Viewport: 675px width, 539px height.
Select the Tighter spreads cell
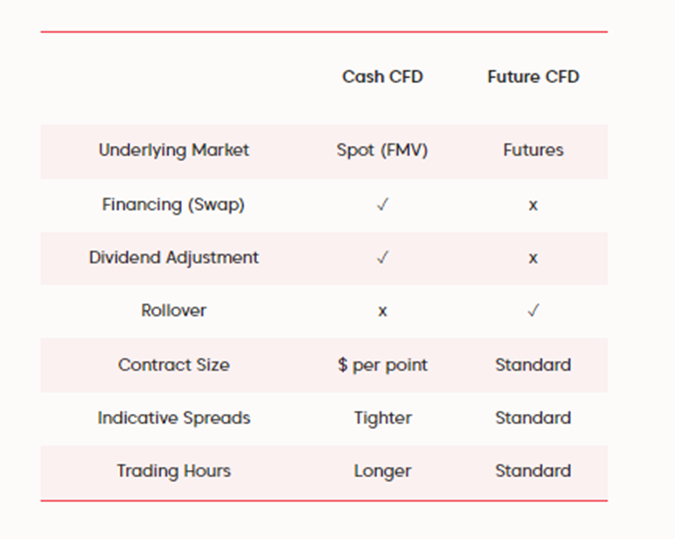[383, 418]
